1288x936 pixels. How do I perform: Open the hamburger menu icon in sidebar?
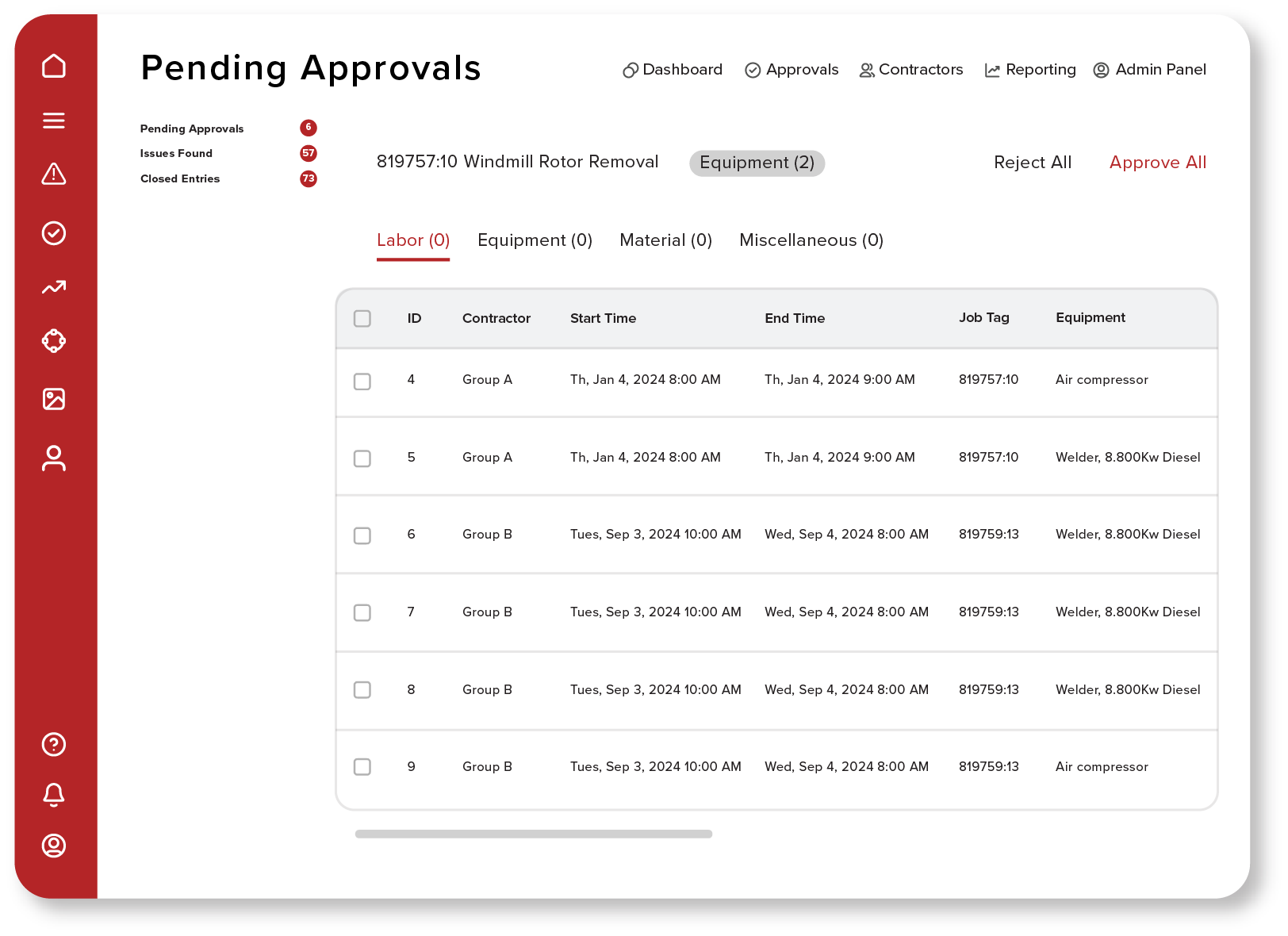point(54,120)
